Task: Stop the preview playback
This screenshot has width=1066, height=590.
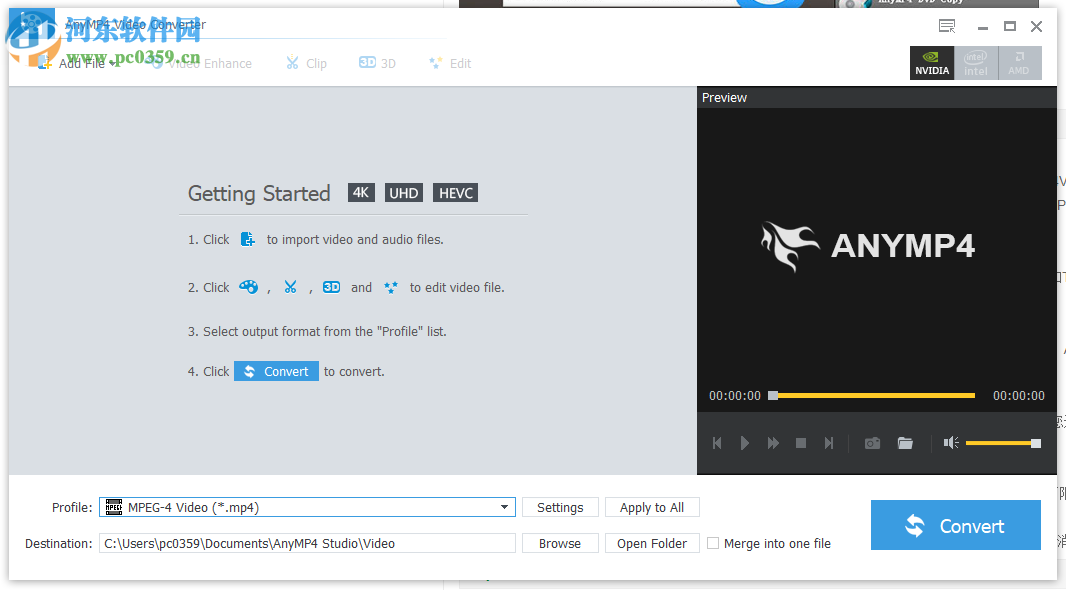Action: 801,443
